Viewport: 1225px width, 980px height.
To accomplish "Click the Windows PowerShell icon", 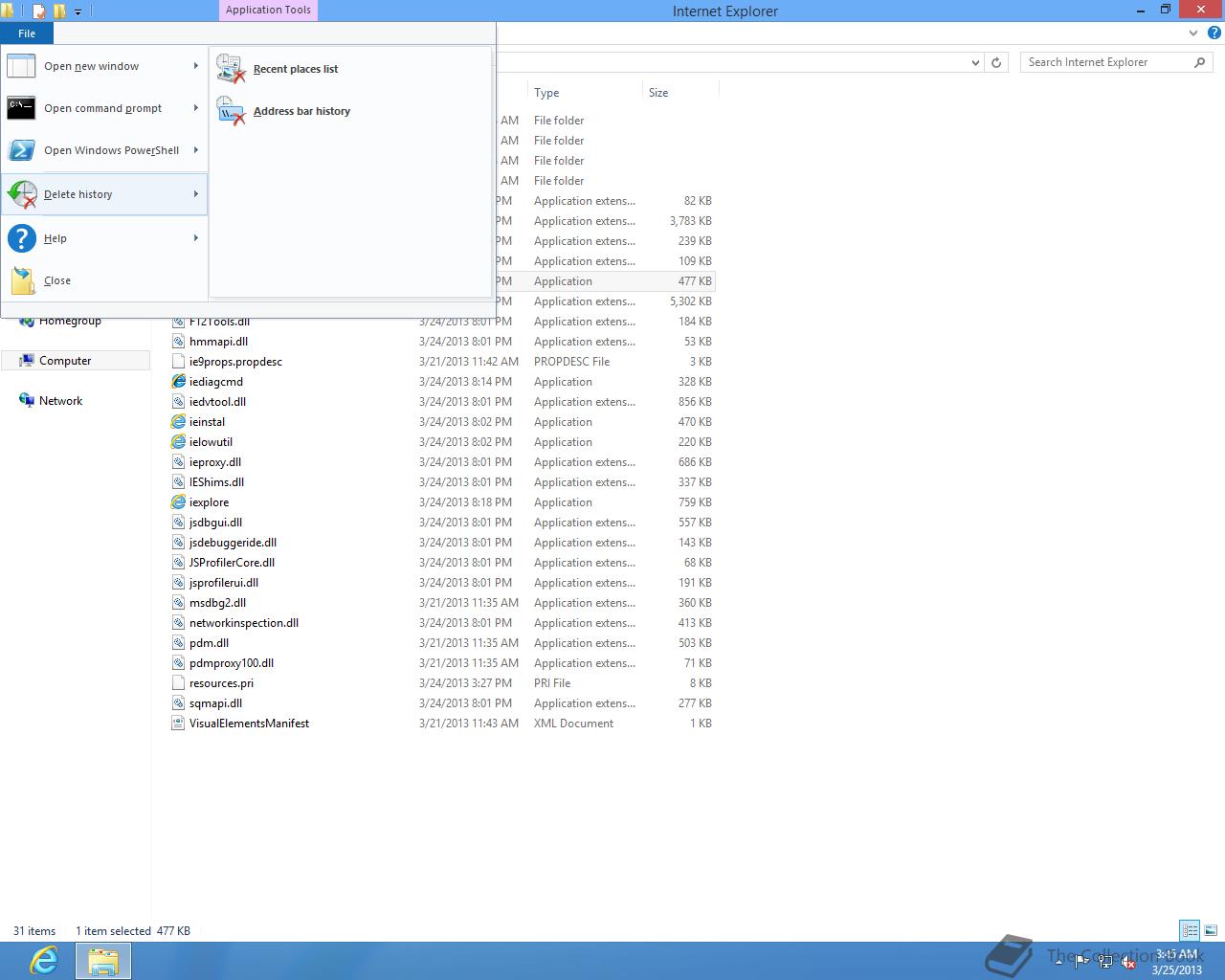I will coord(21,150).
